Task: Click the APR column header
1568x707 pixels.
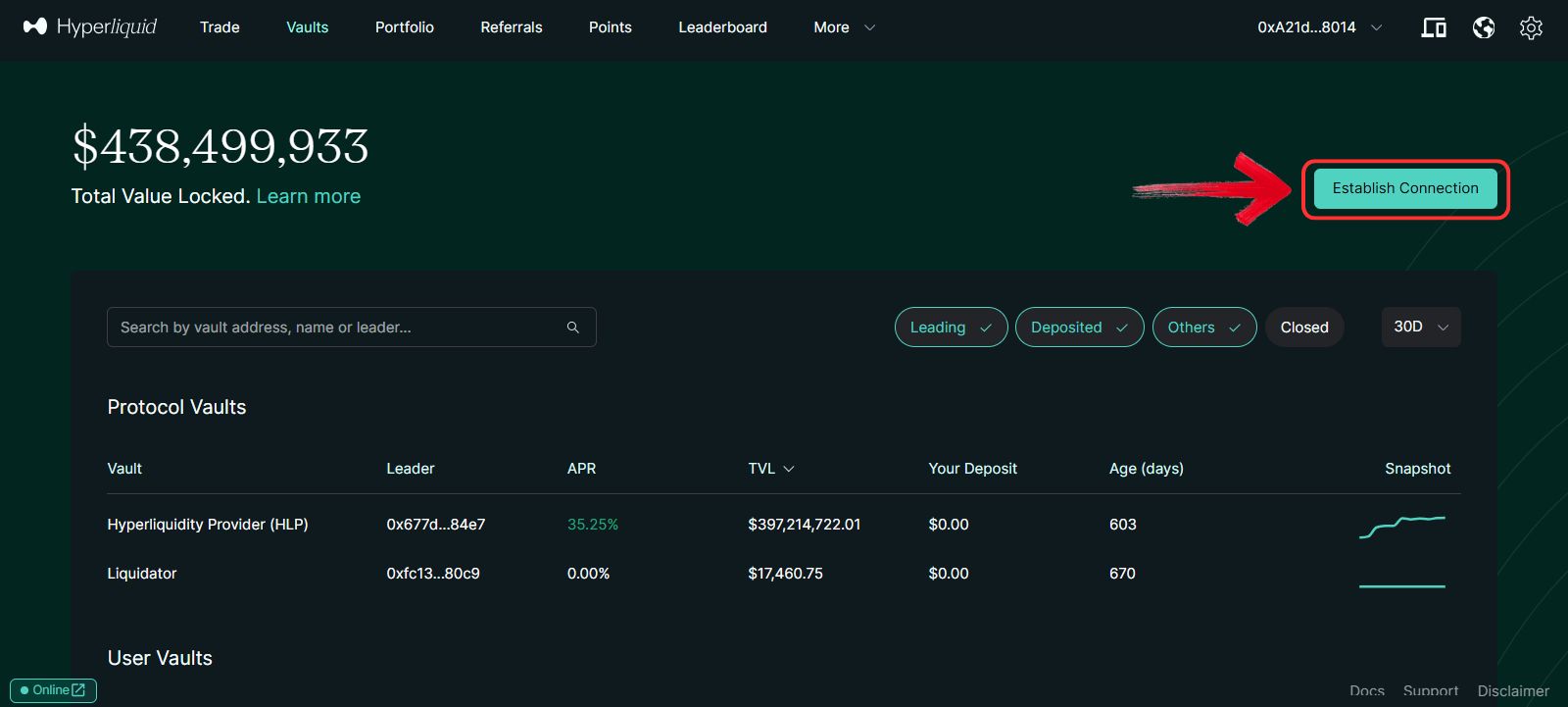Action: tap(581, 469)
